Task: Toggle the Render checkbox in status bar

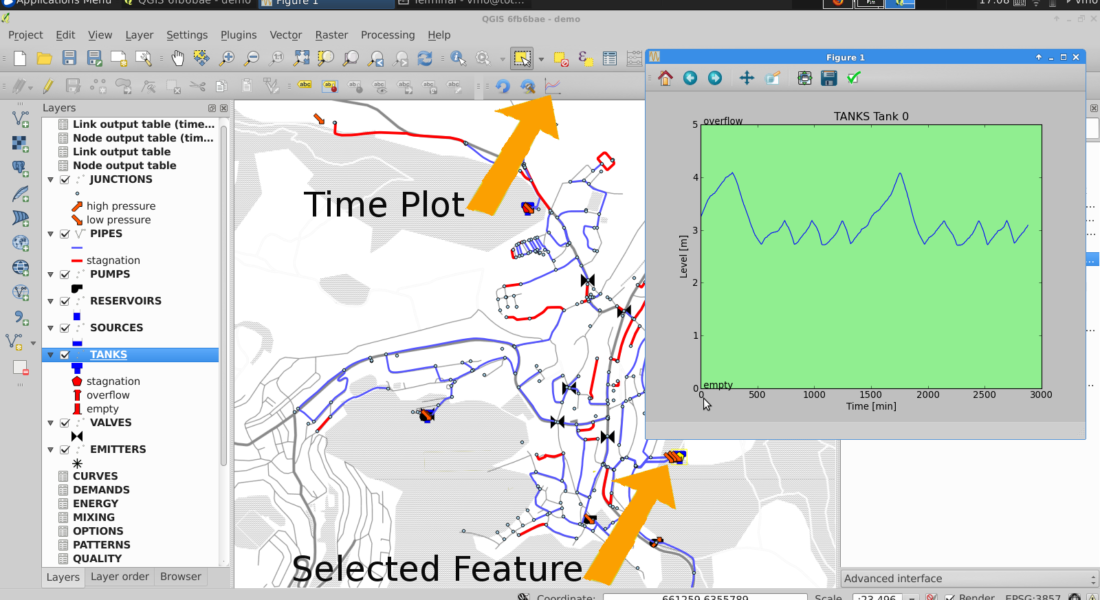Action: click(950, 596)
